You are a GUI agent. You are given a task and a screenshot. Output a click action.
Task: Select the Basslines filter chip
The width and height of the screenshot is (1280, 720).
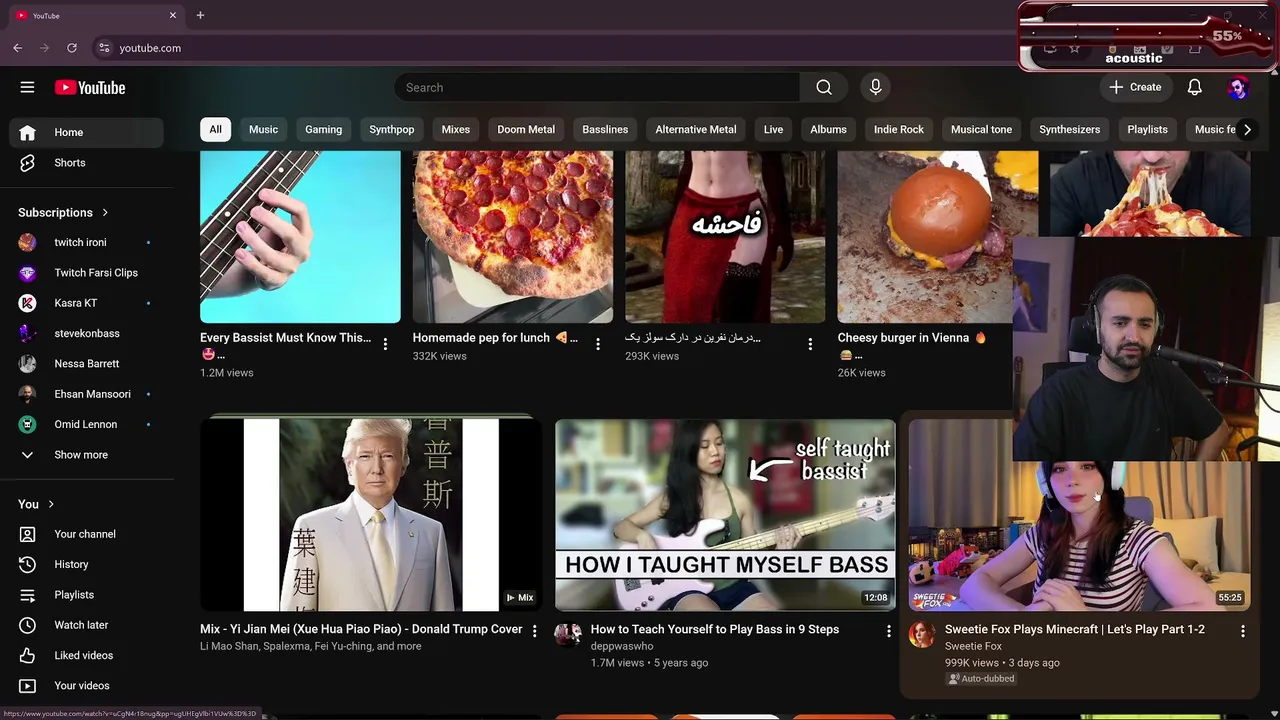[605, 129]
